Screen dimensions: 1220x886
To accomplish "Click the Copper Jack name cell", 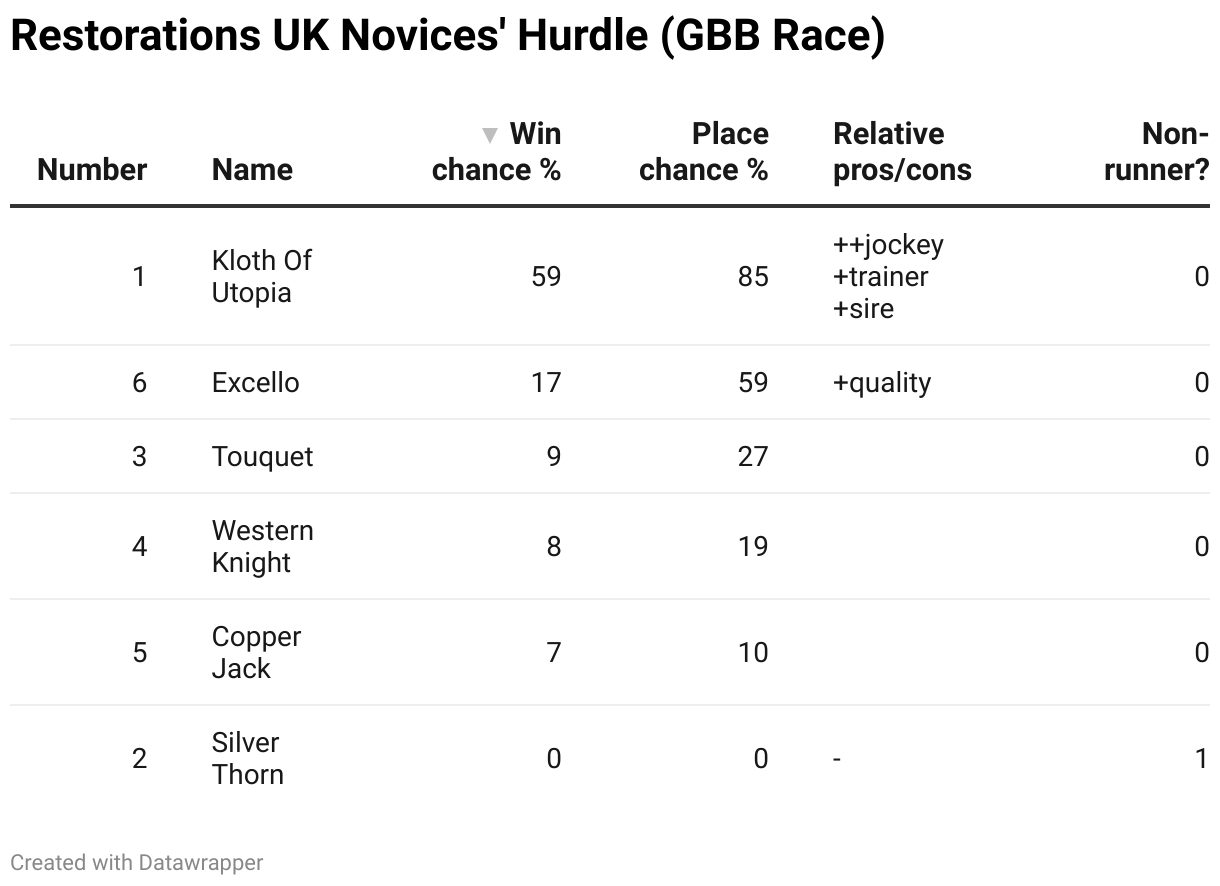I will [256, 652].
